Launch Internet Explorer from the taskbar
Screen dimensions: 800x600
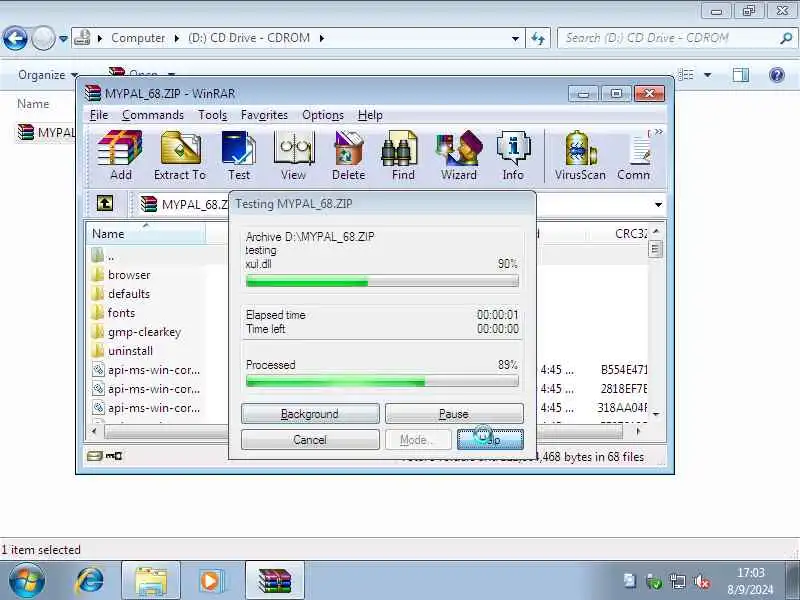click(x=90, y=581)
